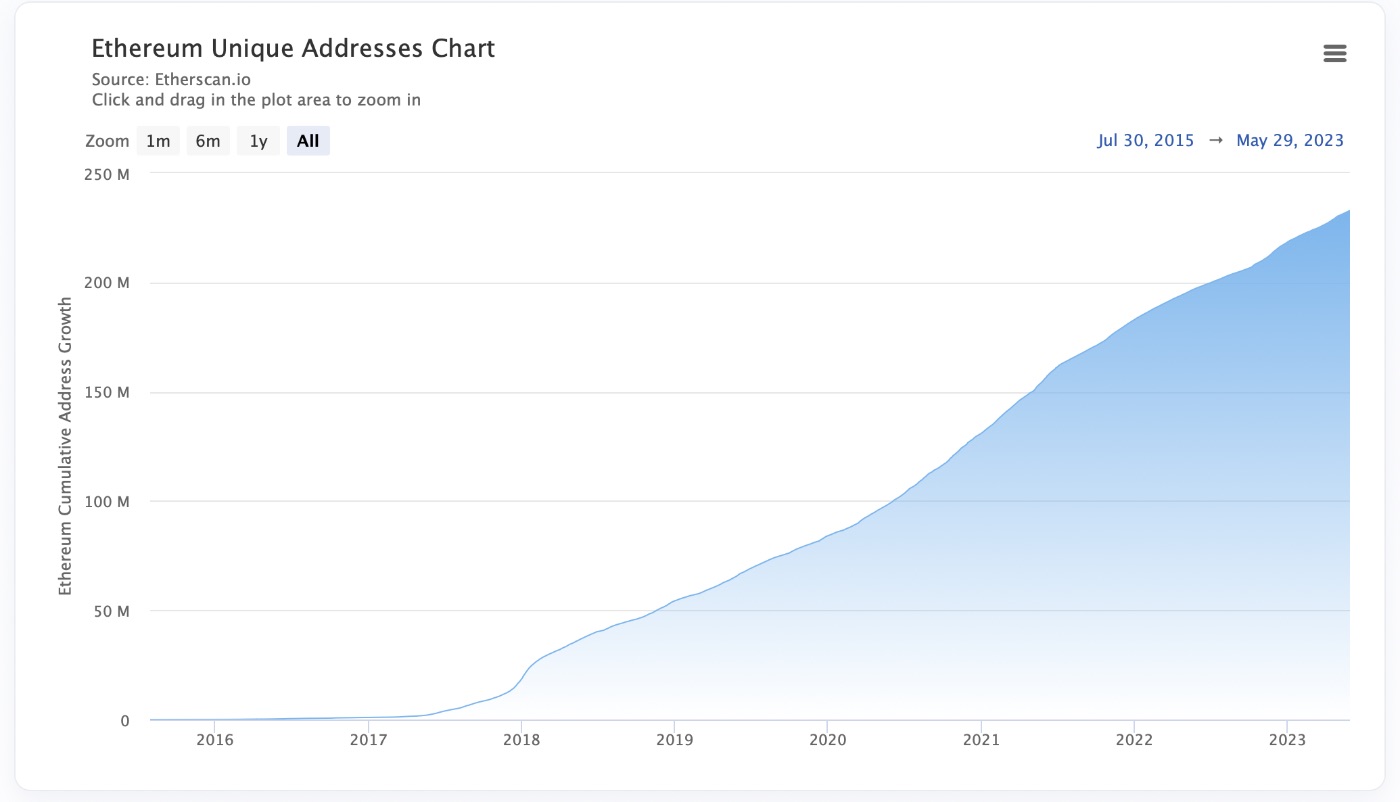Open the end date picker May 29, 2023
The image size is (1400, 802).
(1290, 140)
